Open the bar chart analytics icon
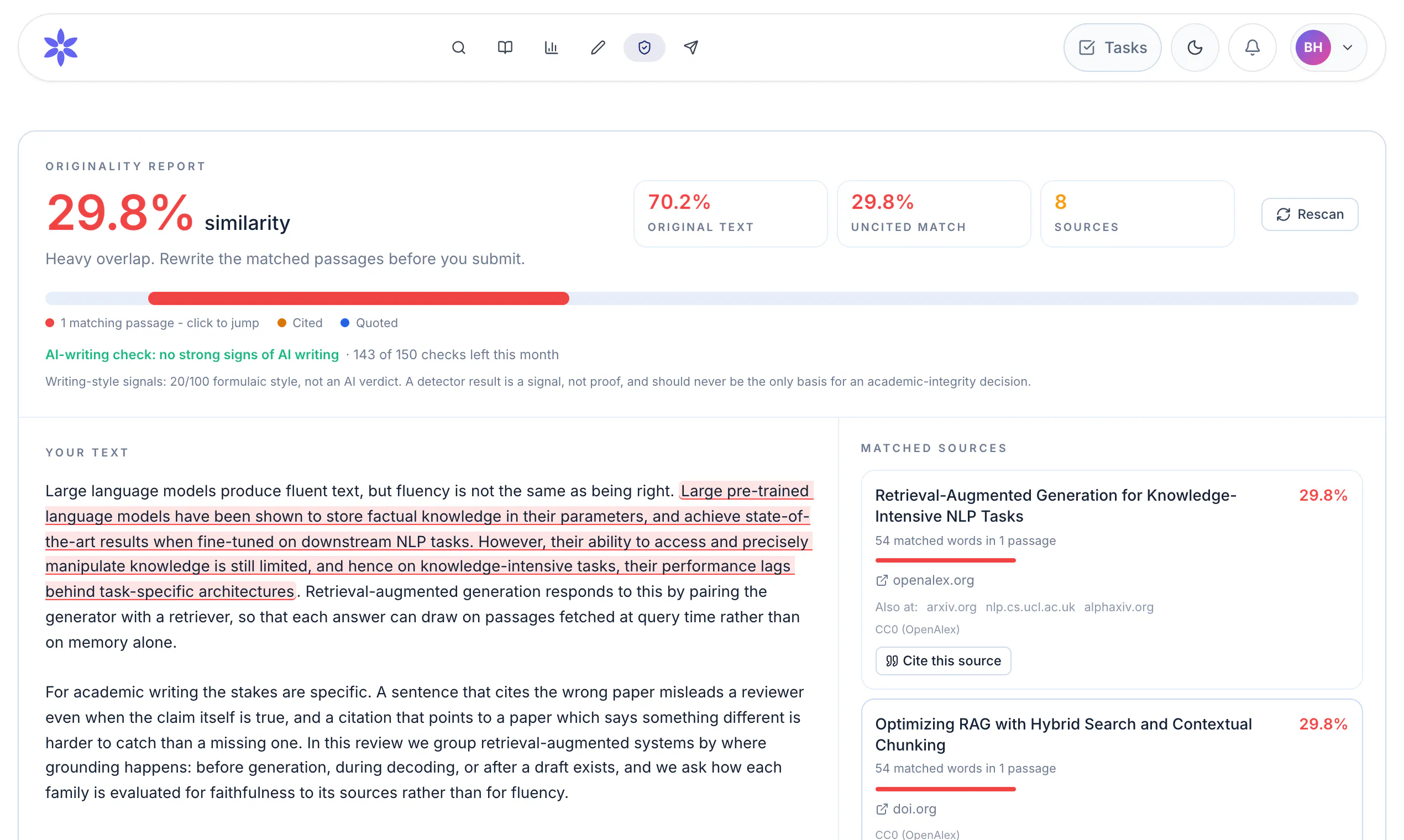Screen dimensions: 1404x840 pyautogui.click(x=552, y=48)
